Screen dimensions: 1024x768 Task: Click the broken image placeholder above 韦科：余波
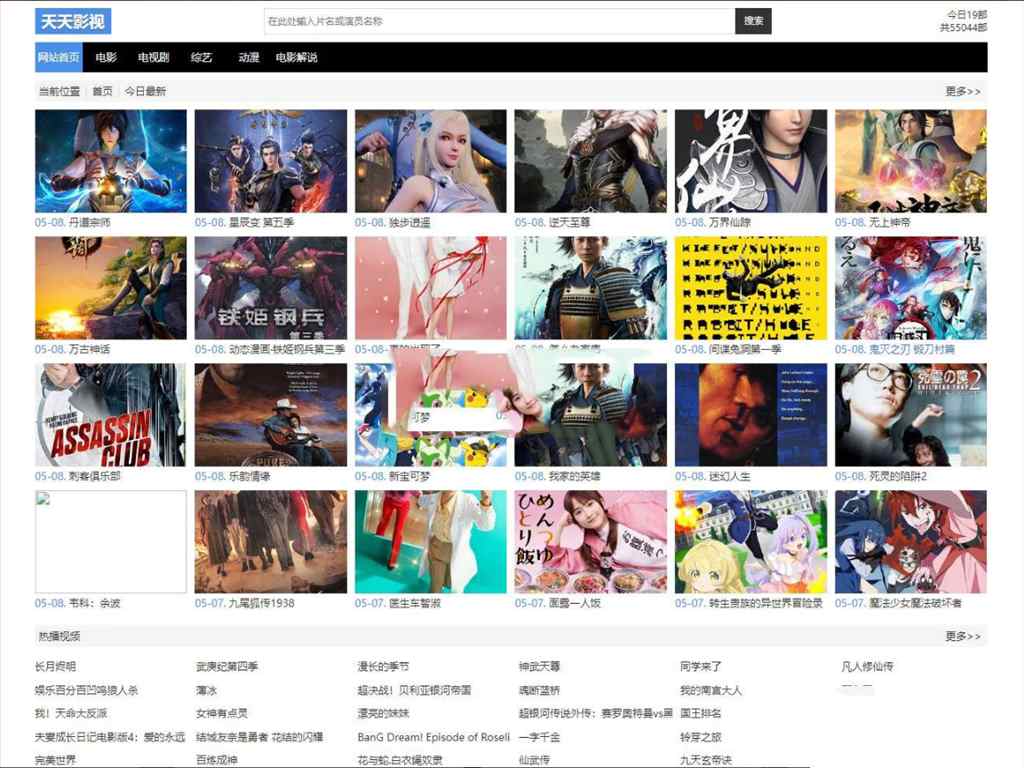point(110,542)
